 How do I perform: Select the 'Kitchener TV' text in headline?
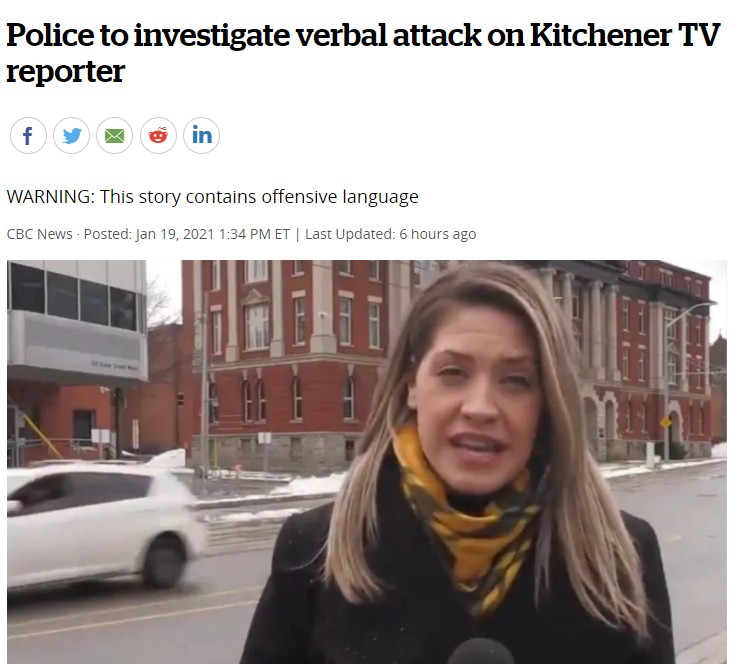tap(625, 35)
